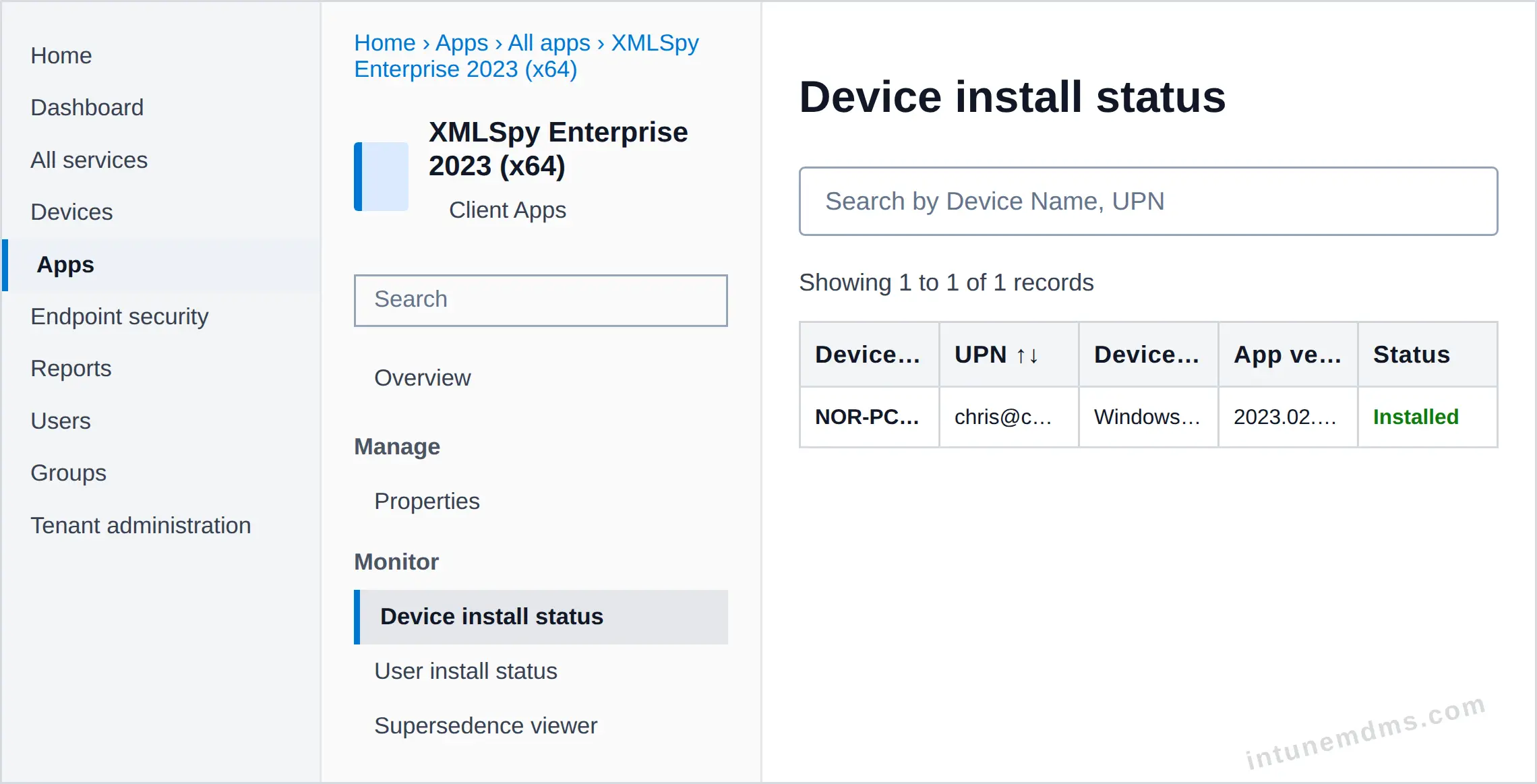Screen dimensions: 1537x784
Task: Go to Dashboard in the sidebar
Action: click(87, 107)
